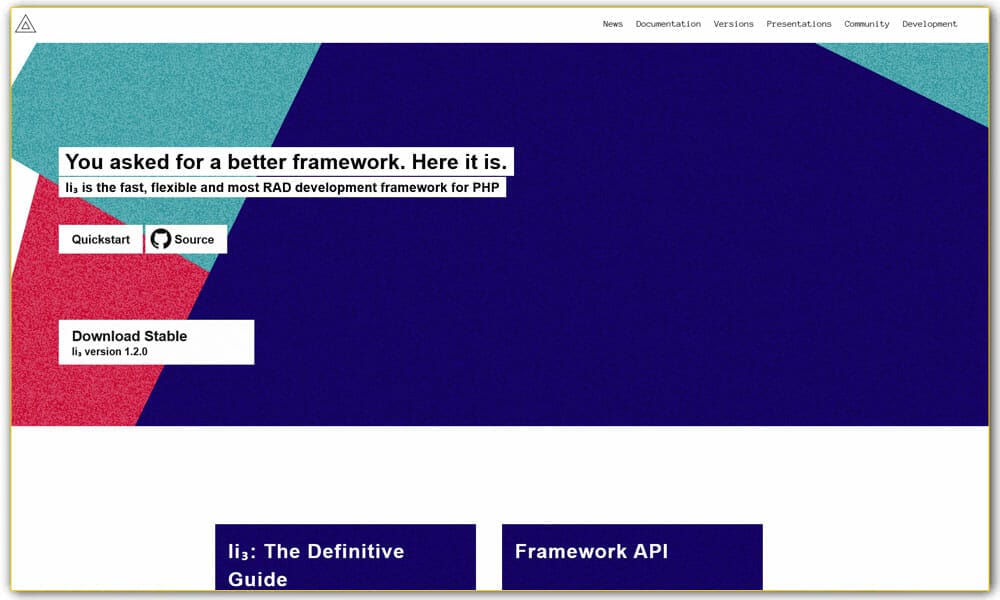Click the RAD development framework tagline
1000x600 pixels.
click(284, 187)
